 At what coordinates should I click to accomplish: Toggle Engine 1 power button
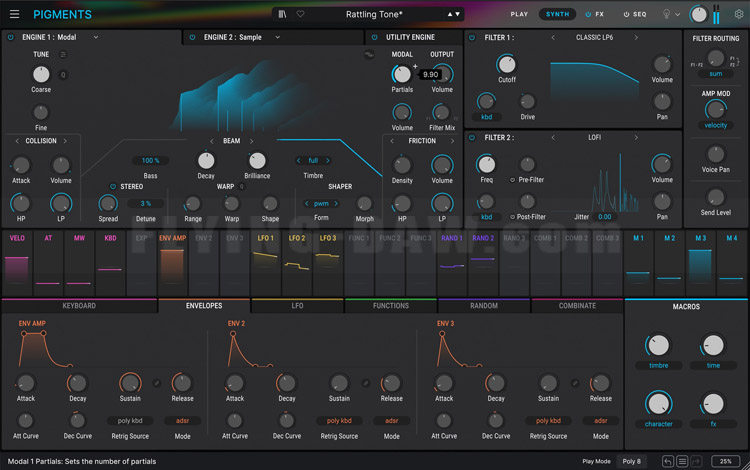[11, 37]
